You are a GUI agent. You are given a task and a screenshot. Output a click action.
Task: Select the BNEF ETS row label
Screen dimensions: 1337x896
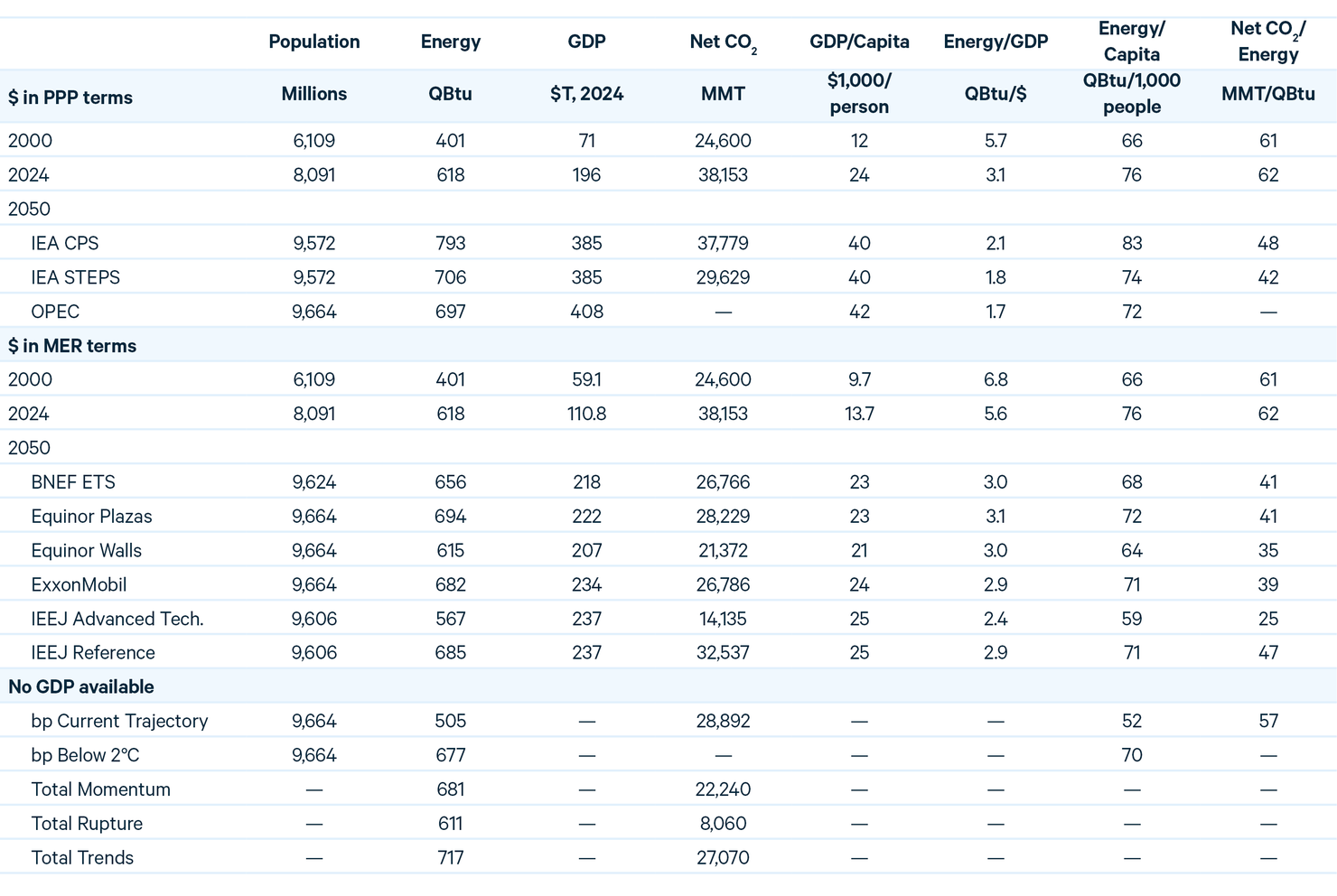(x=73, y=482)
